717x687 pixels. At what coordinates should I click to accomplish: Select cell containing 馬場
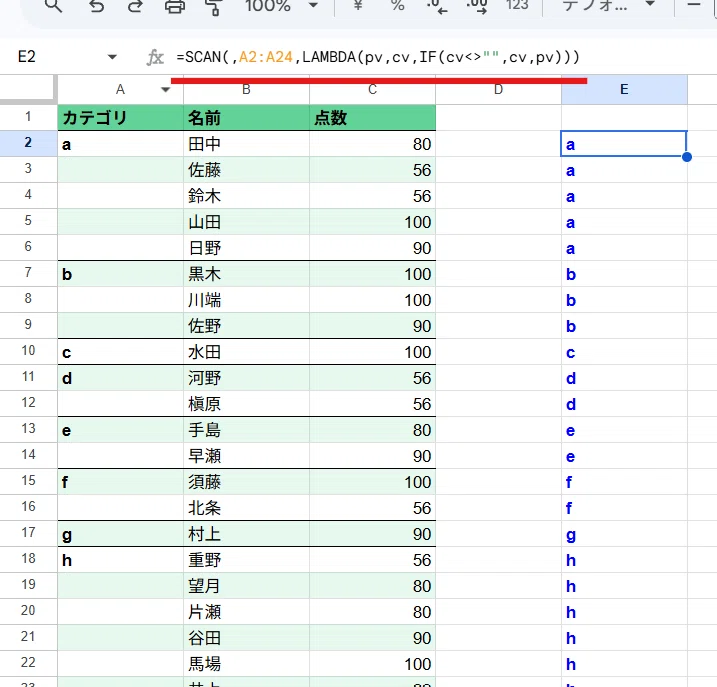click(246, 664)
